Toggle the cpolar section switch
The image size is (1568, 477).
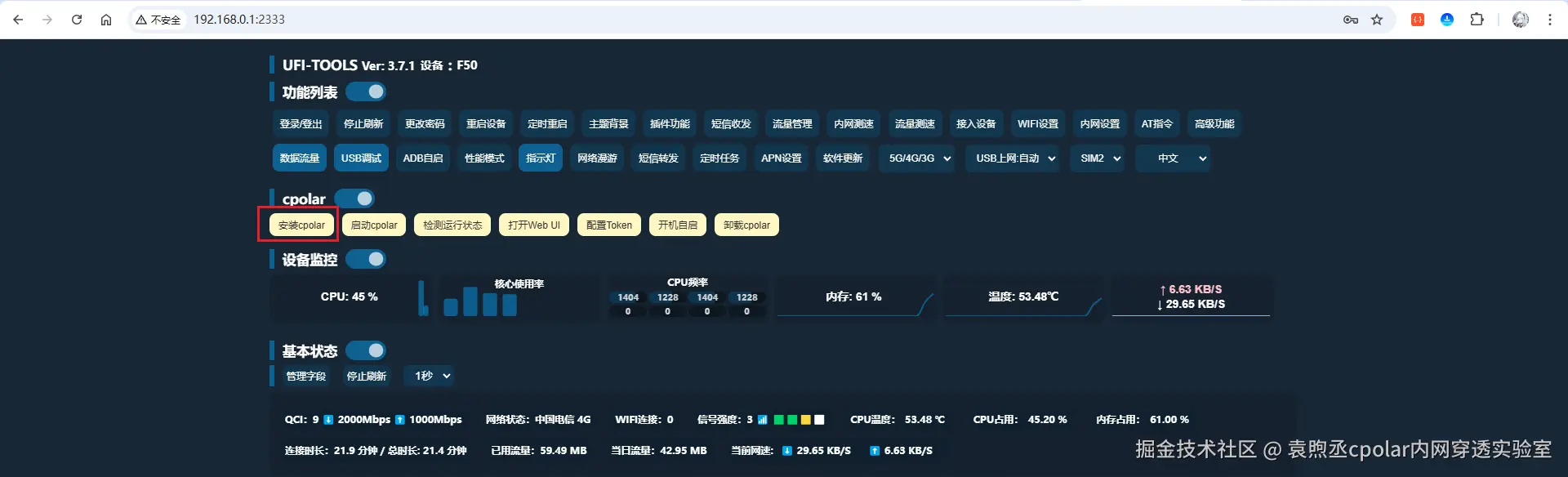click(x=354, y=198)
